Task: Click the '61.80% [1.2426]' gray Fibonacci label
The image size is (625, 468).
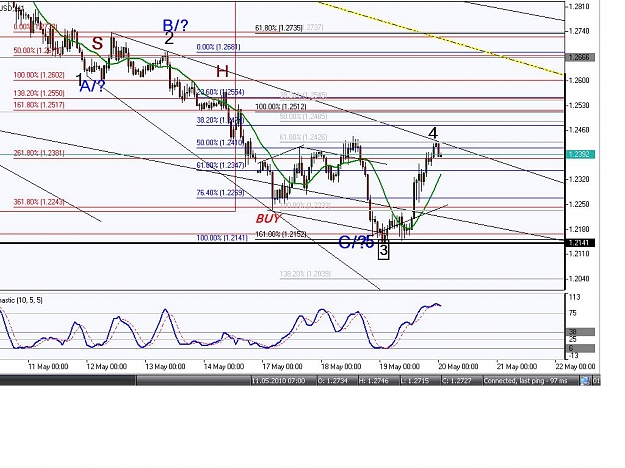Action: click(x=303, y=137)
